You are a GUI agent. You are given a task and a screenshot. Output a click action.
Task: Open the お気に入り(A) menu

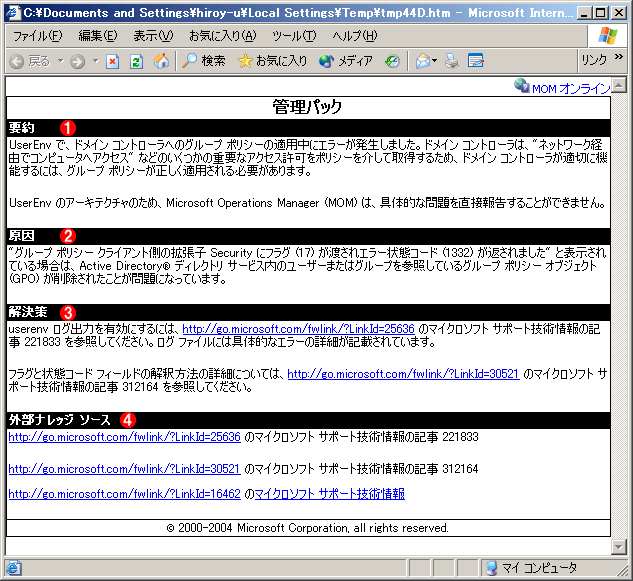pyautogui.click(x=222, y=36)
